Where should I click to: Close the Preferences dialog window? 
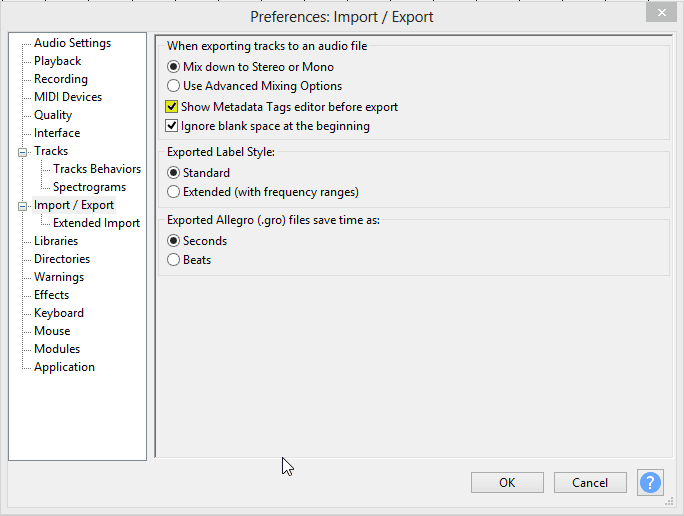click(658, 13)
